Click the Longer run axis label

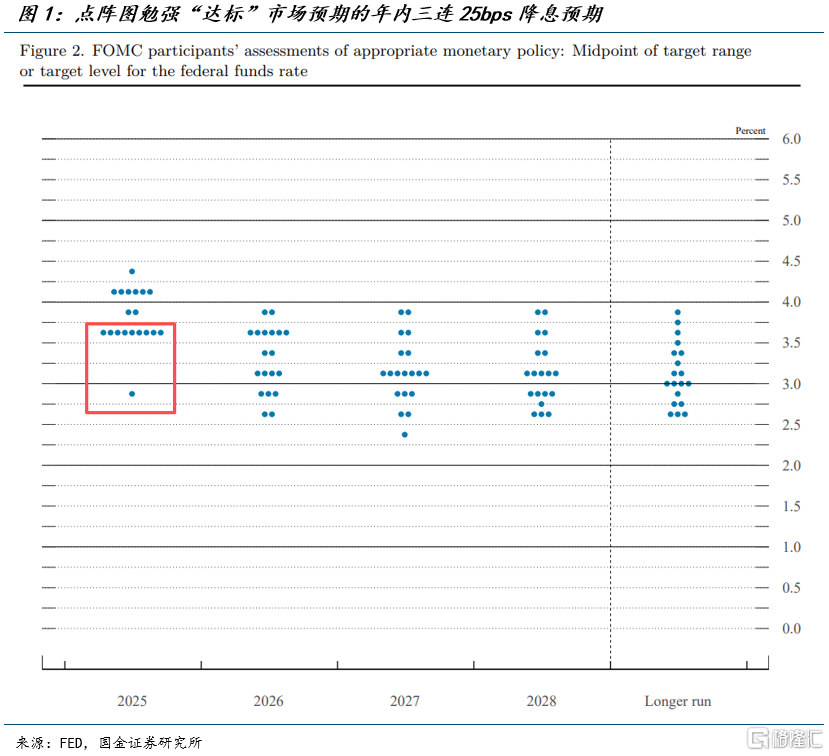click(x=677, y=701)
